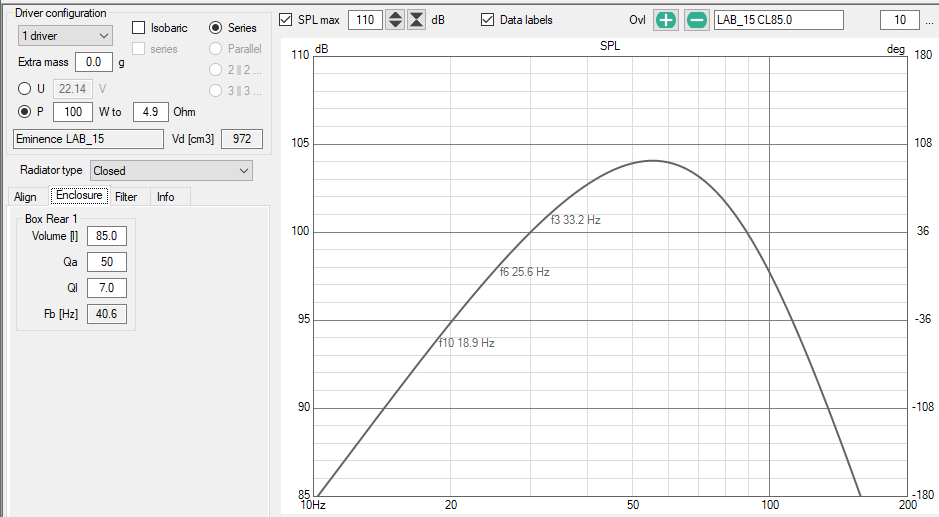
Task: Switch to the Filter tab
Action: click(x=126, y=196)
